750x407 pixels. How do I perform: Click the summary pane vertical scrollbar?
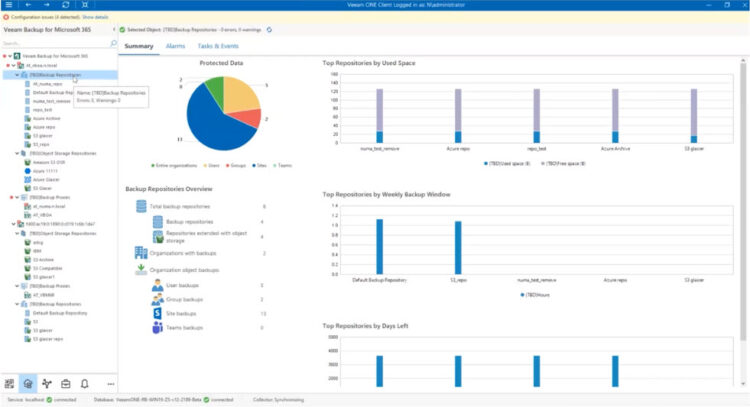[x=743, y=201]
